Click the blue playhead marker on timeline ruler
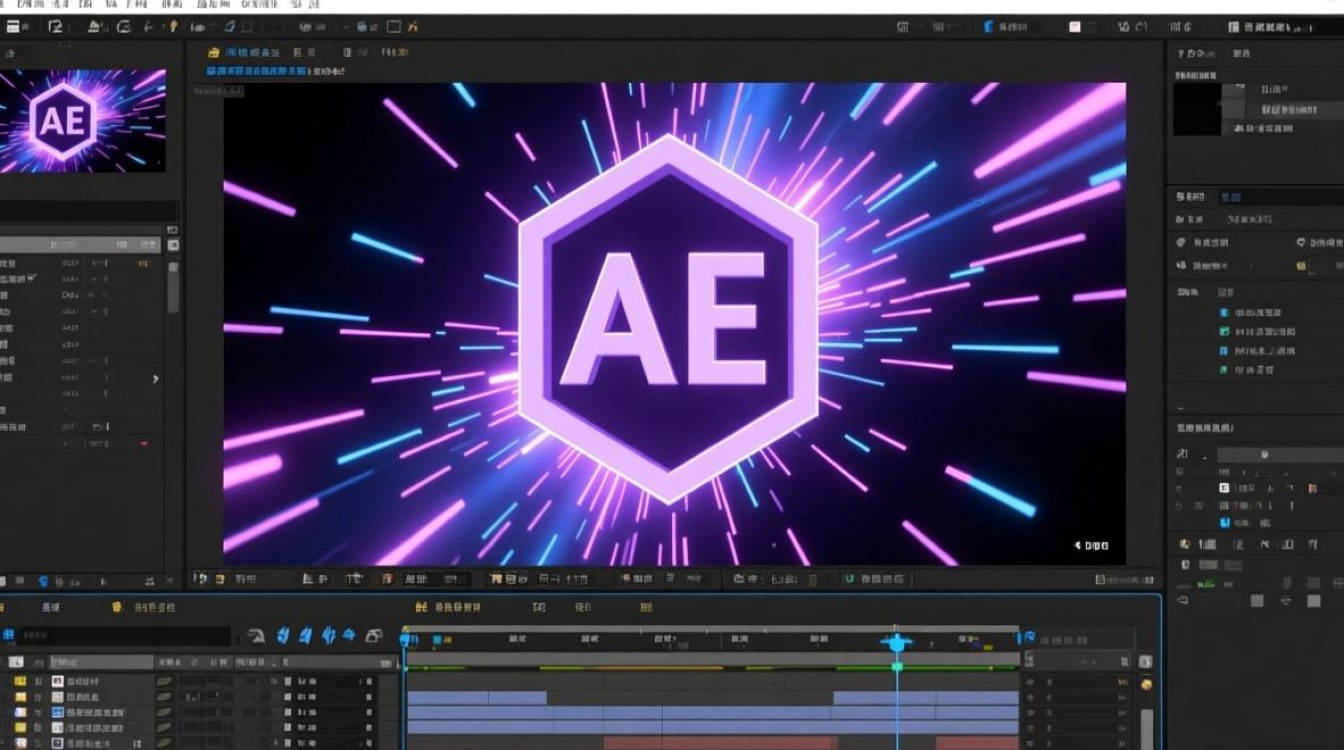This screenshot has height=750, width=1344. [x=897, y=642]
